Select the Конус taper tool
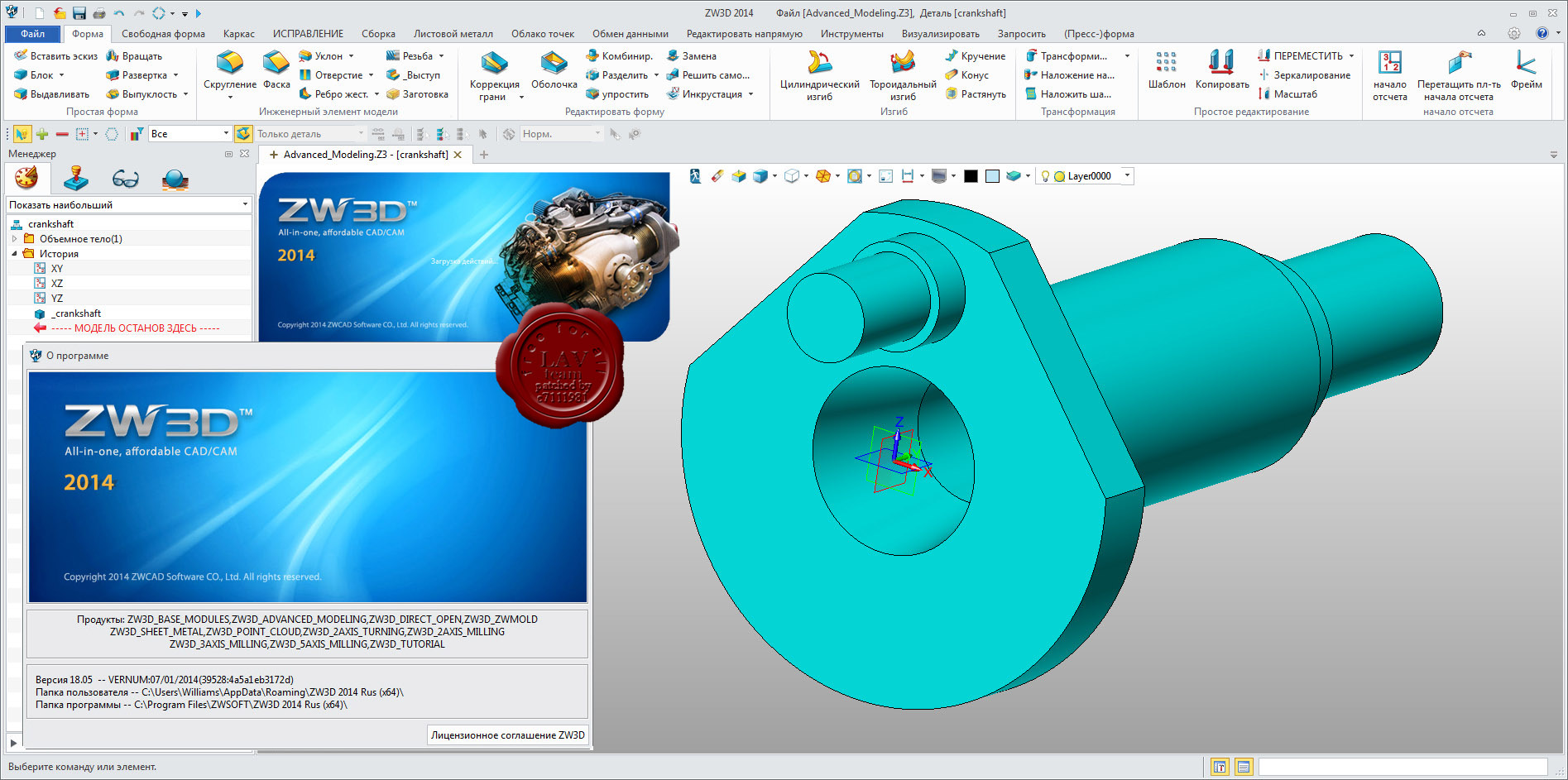Screen dimensions: 1568x780 click(966, 75)
